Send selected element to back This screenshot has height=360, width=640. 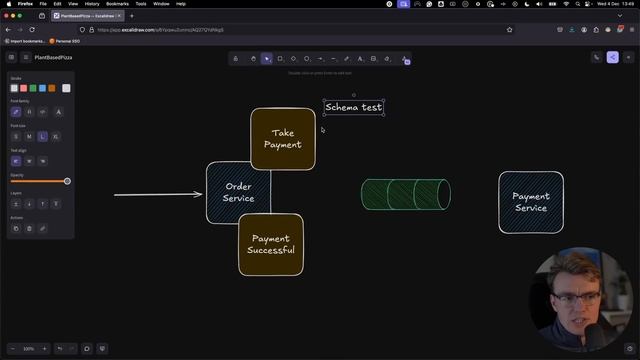(x=16, y=204)
